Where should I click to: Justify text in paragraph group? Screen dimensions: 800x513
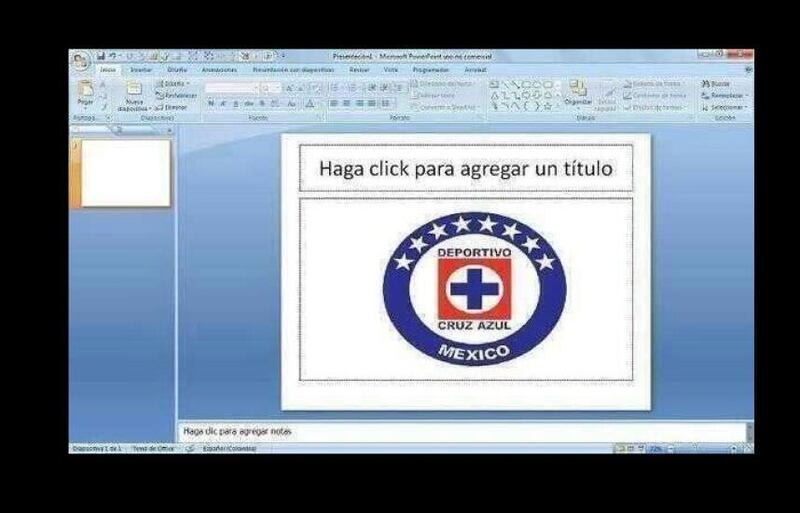point(372,104)
